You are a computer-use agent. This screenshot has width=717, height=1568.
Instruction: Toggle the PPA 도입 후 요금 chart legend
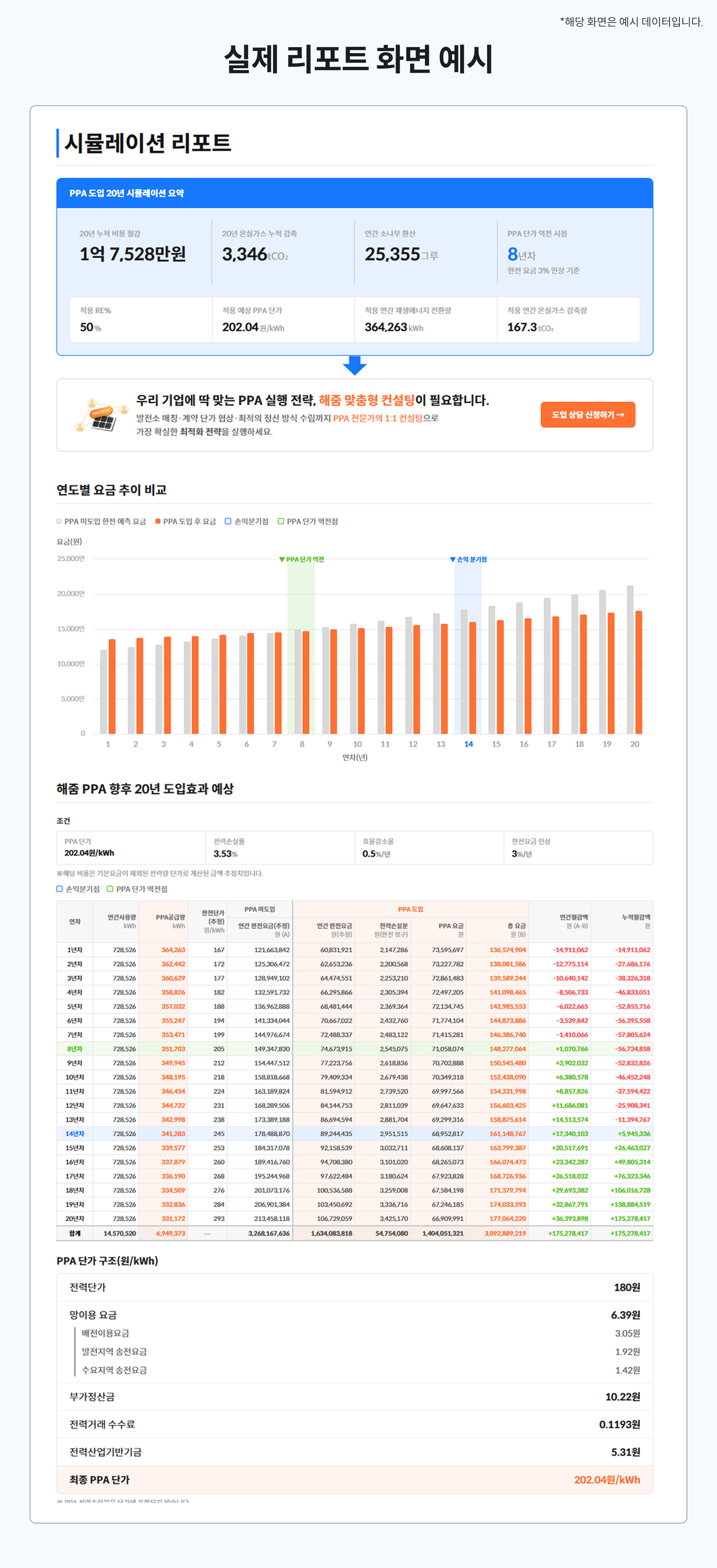click(186, 521)
